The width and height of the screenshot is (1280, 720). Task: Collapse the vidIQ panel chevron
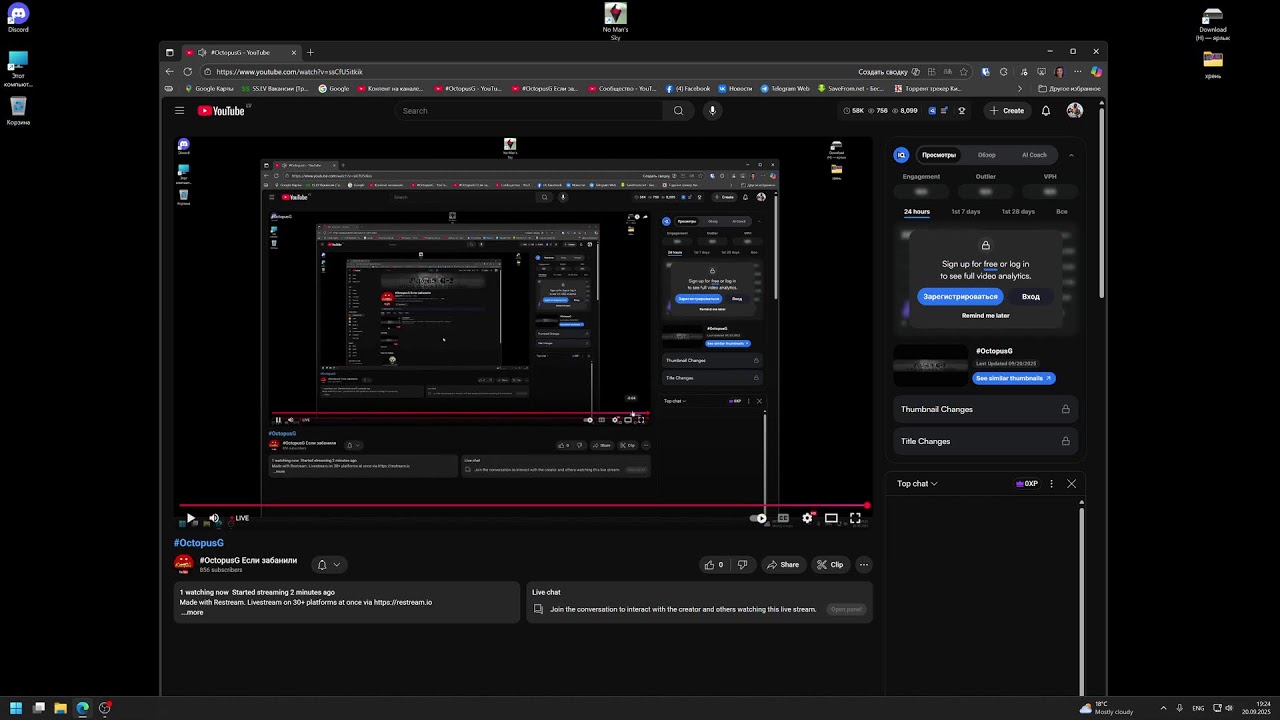click(1071, 155)
